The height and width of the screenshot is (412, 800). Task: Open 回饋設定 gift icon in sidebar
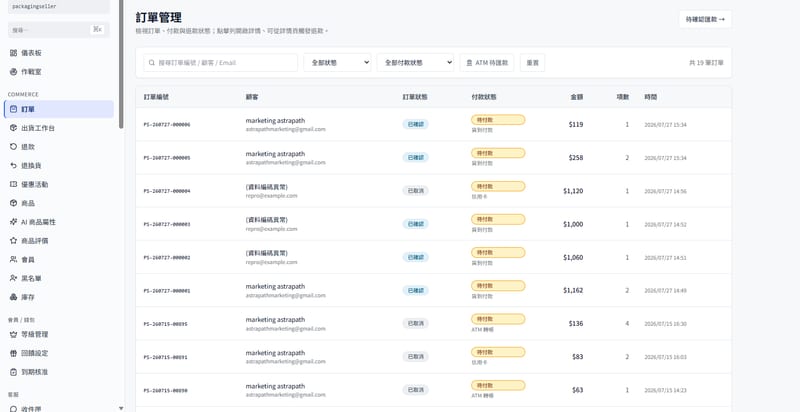pyautogui.click(x=14, y=353)
